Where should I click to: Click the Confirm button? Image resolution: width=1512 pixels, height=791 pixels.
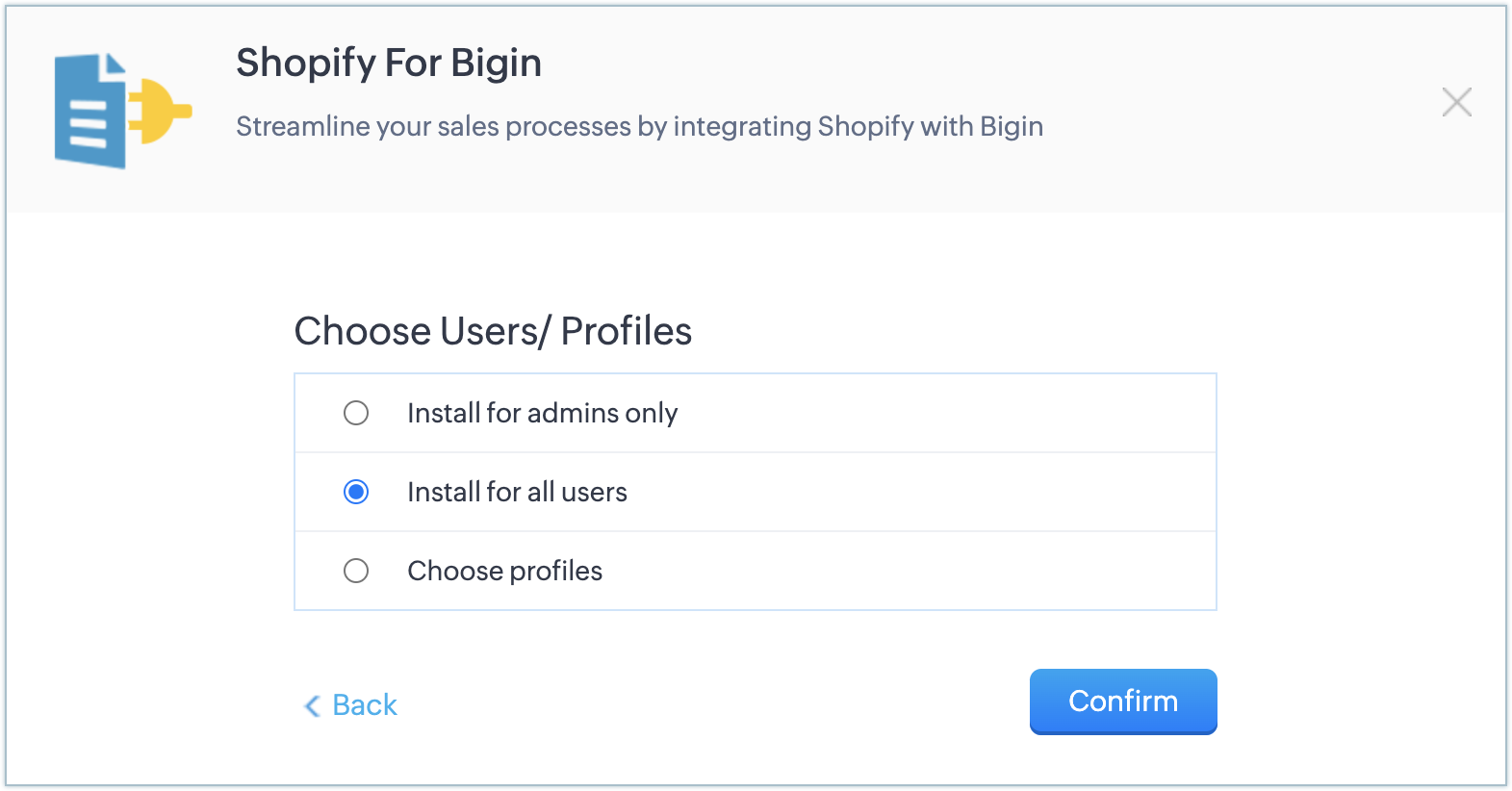1123,702
